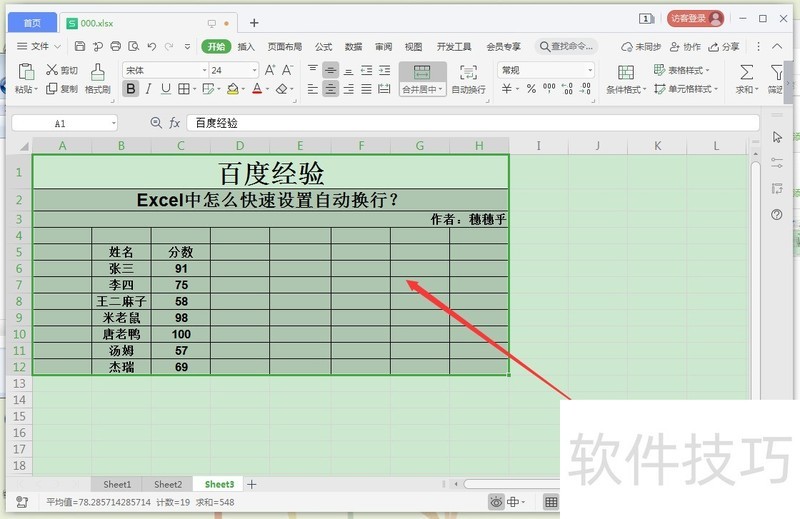Click the 查找命令 search field
This screenshot has width=800, height=519.
(566, 46)
